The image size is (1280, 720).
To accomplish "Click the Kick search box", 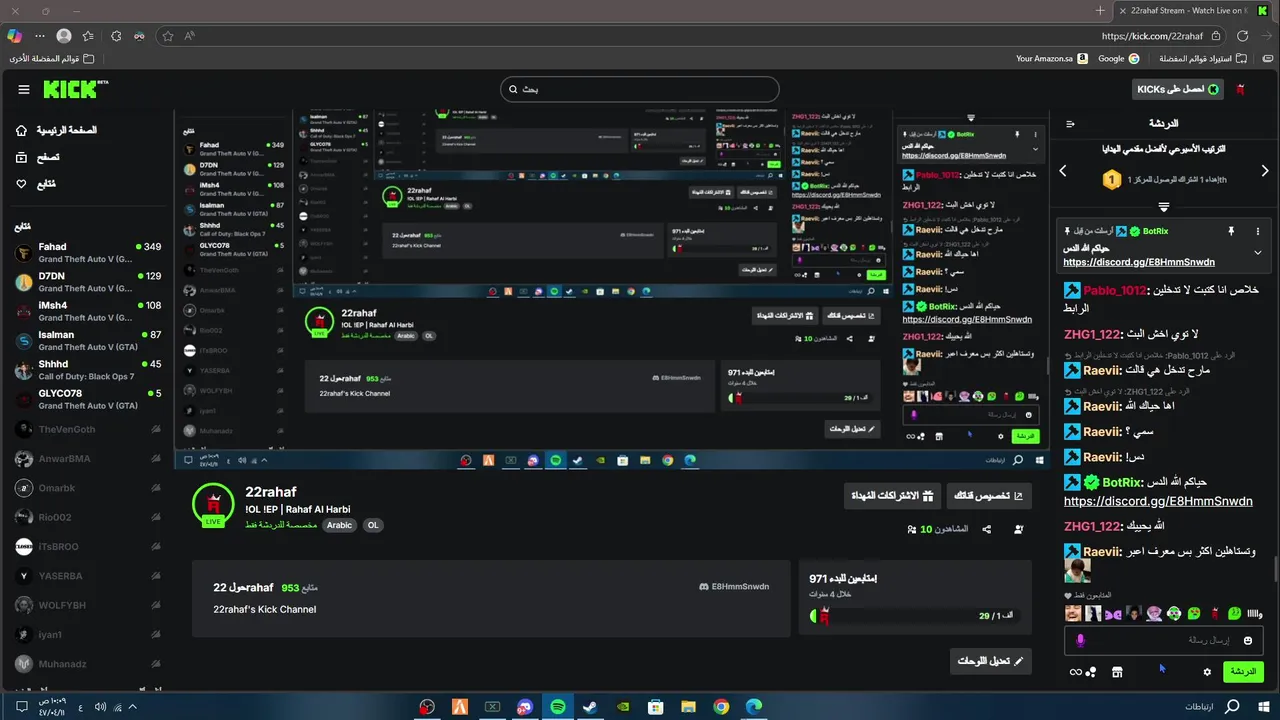I will click(x=640, y=89).
